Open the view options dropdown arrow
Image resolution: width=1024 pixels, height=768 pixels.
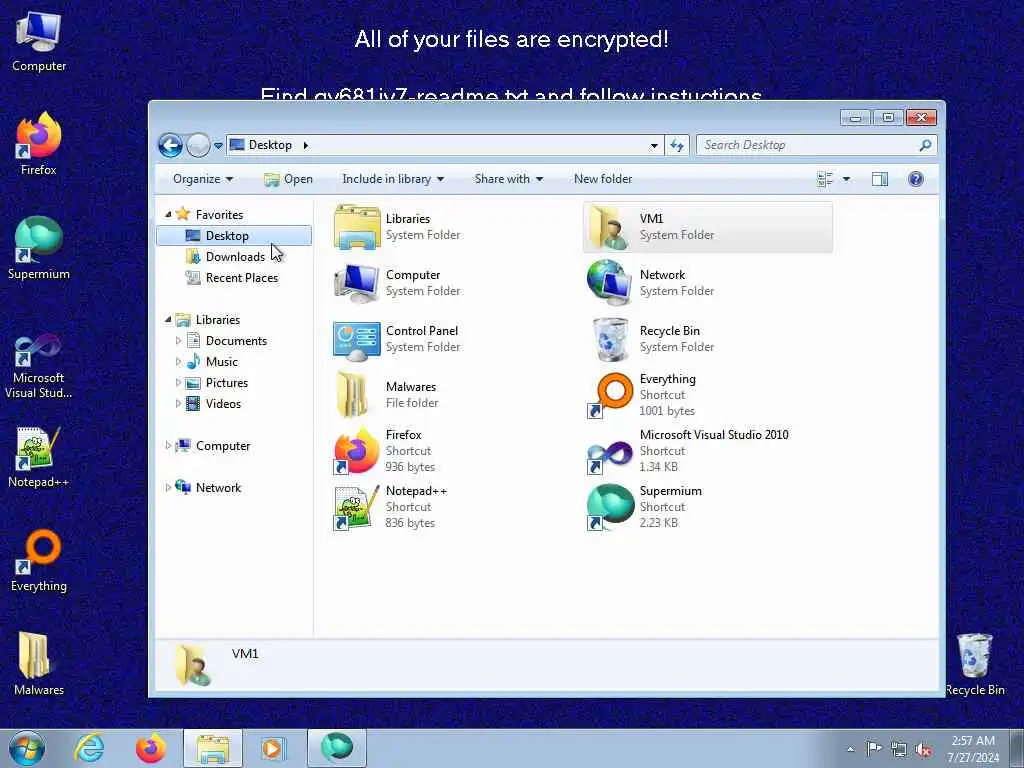point(846,179)
